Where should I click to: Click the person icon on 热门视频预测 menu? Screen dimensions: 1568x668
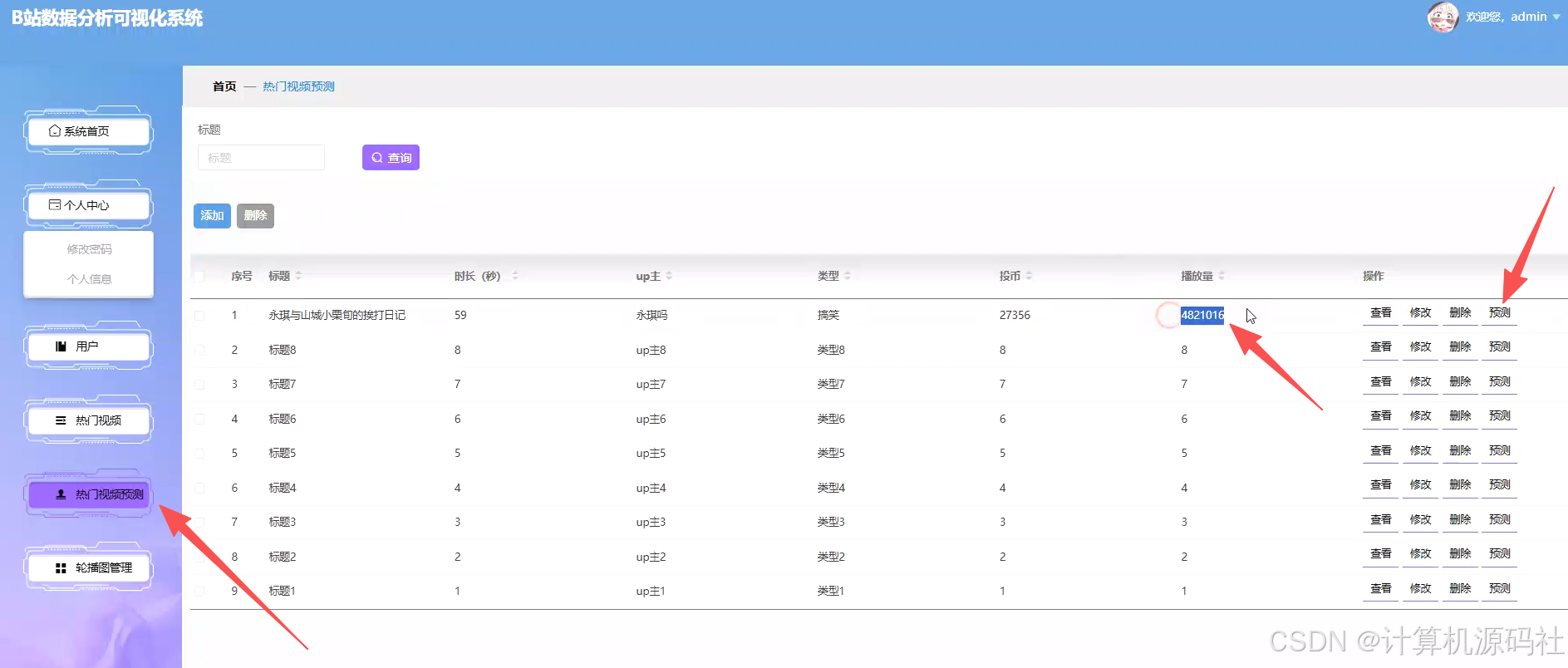click(x=61, y=494)
